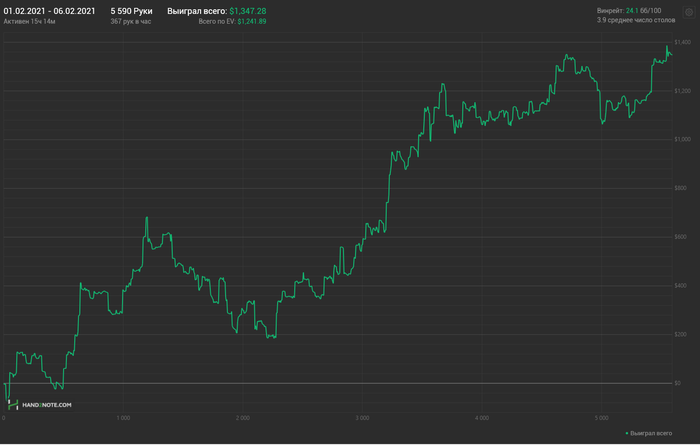Select the winrate value 24.1 бб/100
700x445 pixels.
(x=643, y=11)
